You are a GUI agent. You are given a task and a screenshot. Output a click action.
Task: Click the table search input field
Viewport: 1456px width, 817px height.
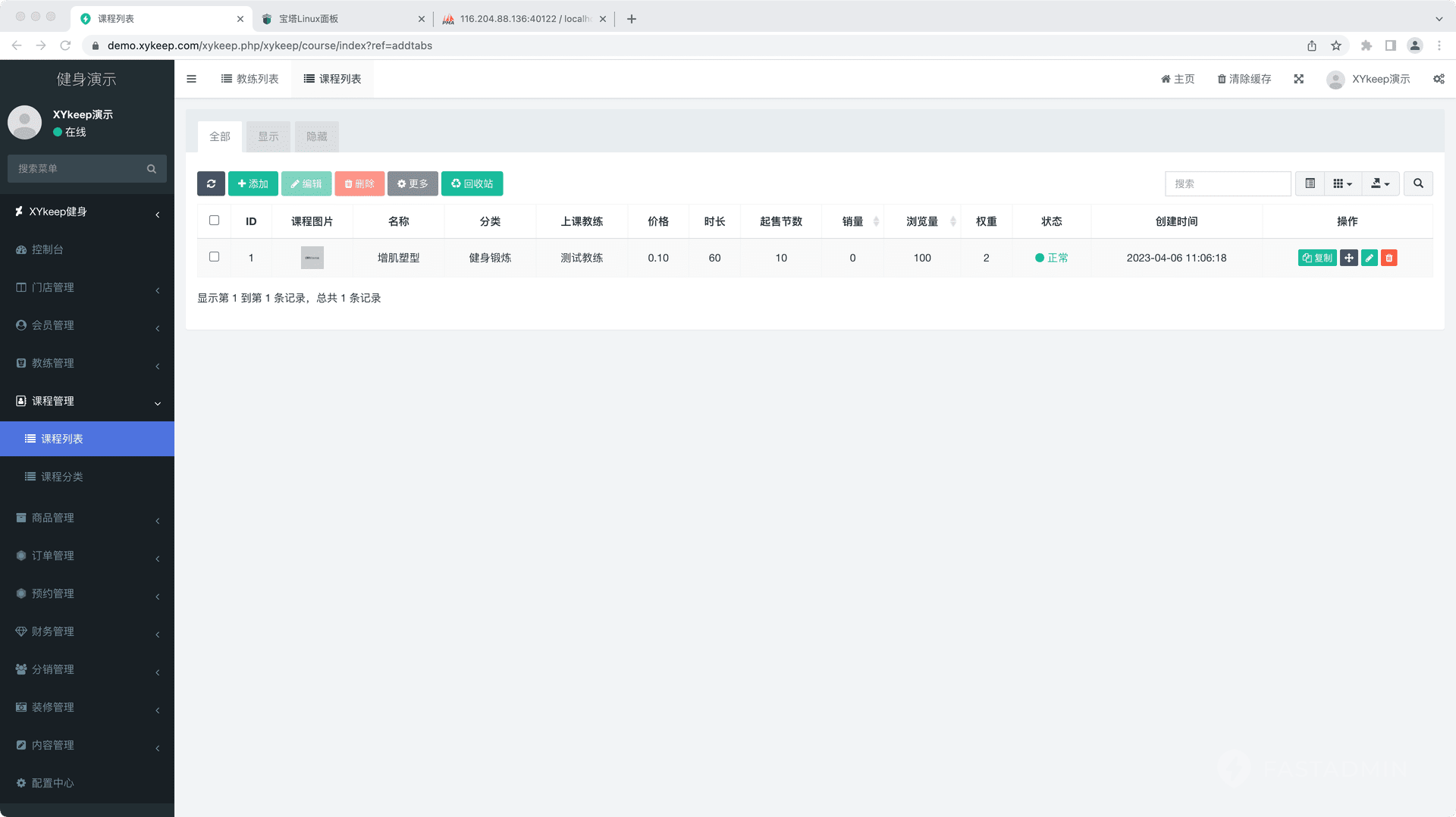point(1227,183)
